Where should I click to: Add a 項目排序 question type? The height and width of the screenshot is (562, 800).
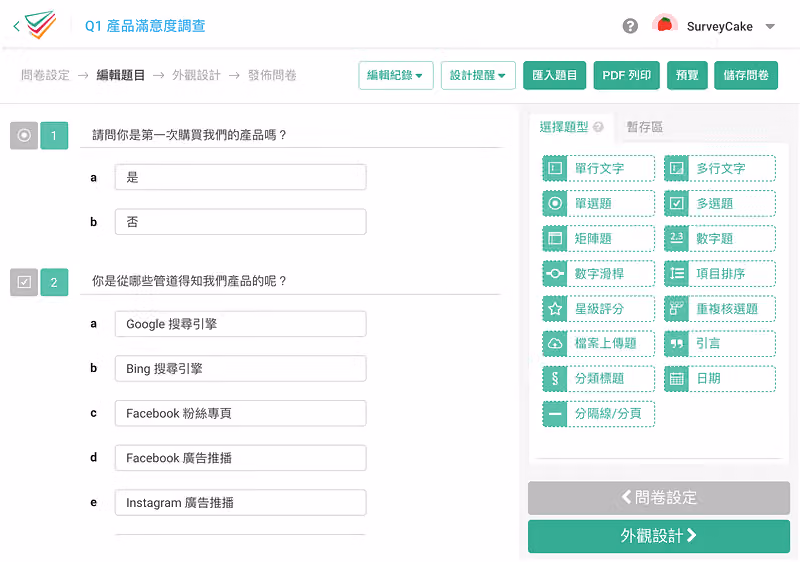click(720, 273)
